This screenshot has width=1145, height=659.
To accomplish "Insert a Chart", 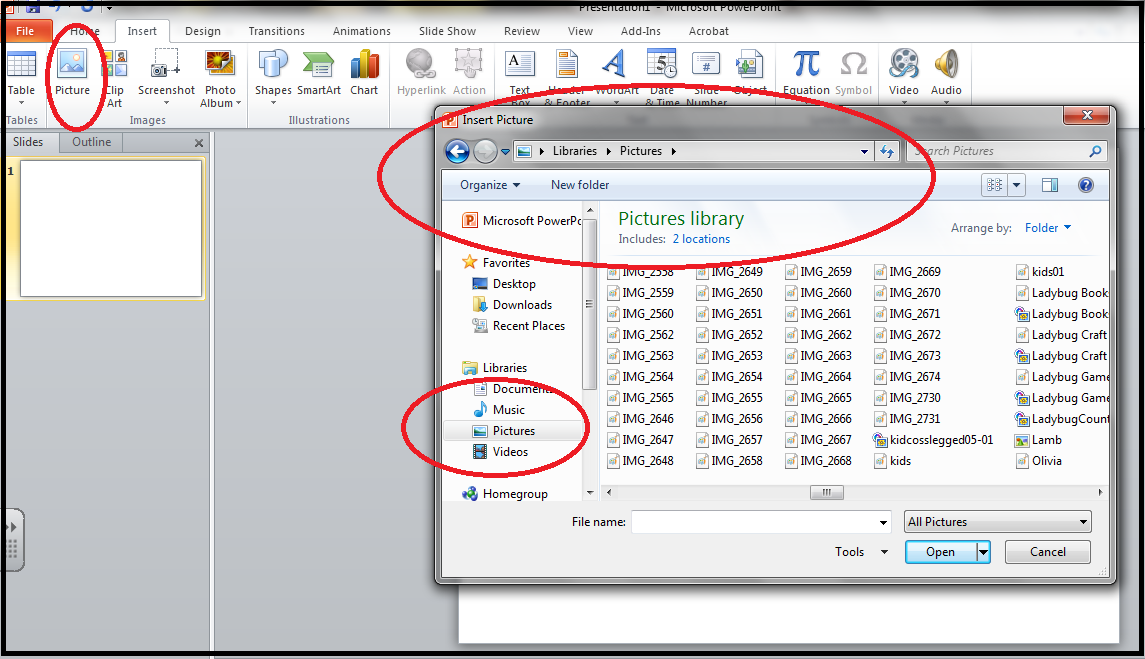I will pyautogui.click(x=364, y=73).
